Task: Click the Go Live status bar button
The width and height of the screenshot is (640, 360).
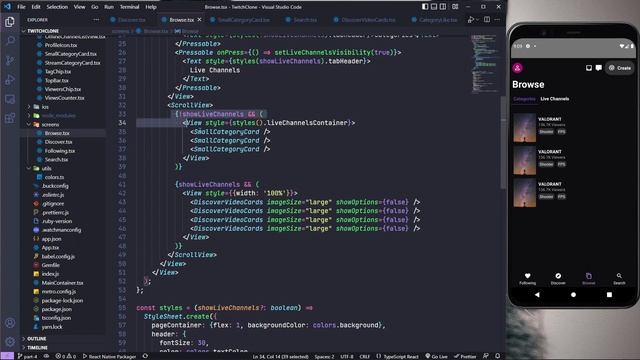Action: tap(436, 356)
